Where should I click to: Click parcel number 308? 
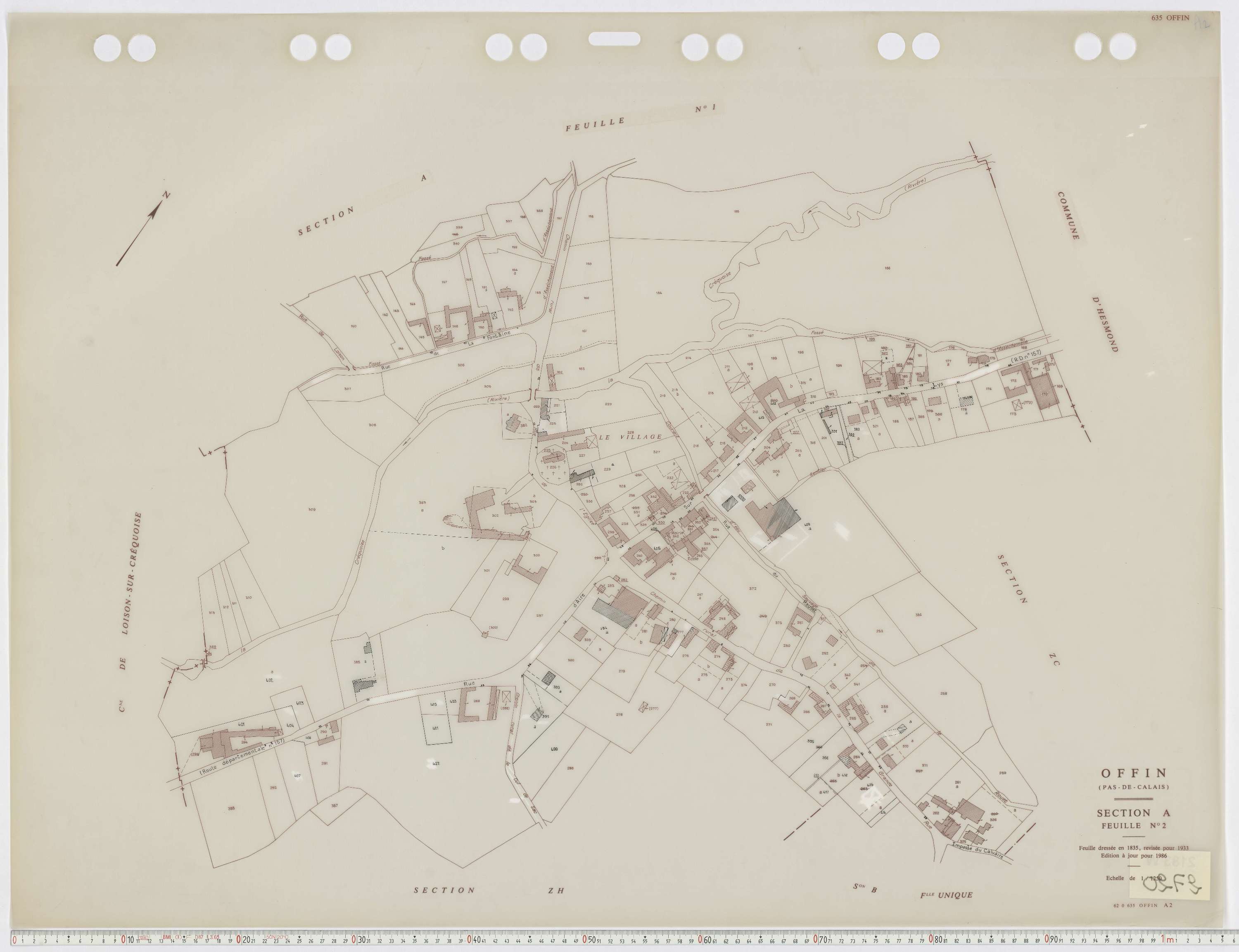[372, 425]
